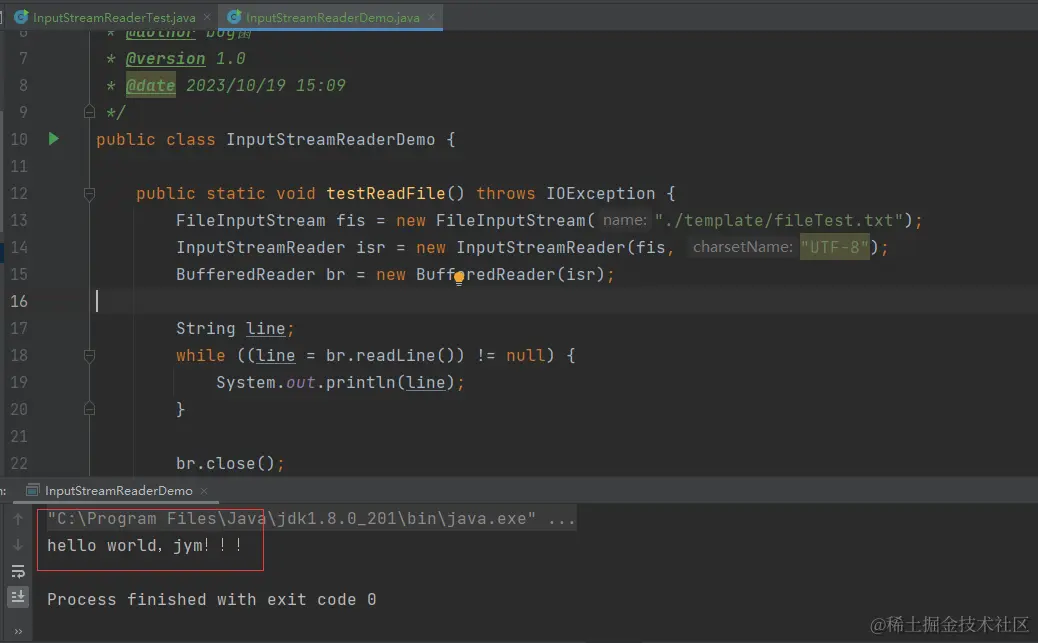Image resolution: width=1038 pixels, height=643 pixels.
Task: Click the "./template/fileTest.txt" path string
Action: 778,220
